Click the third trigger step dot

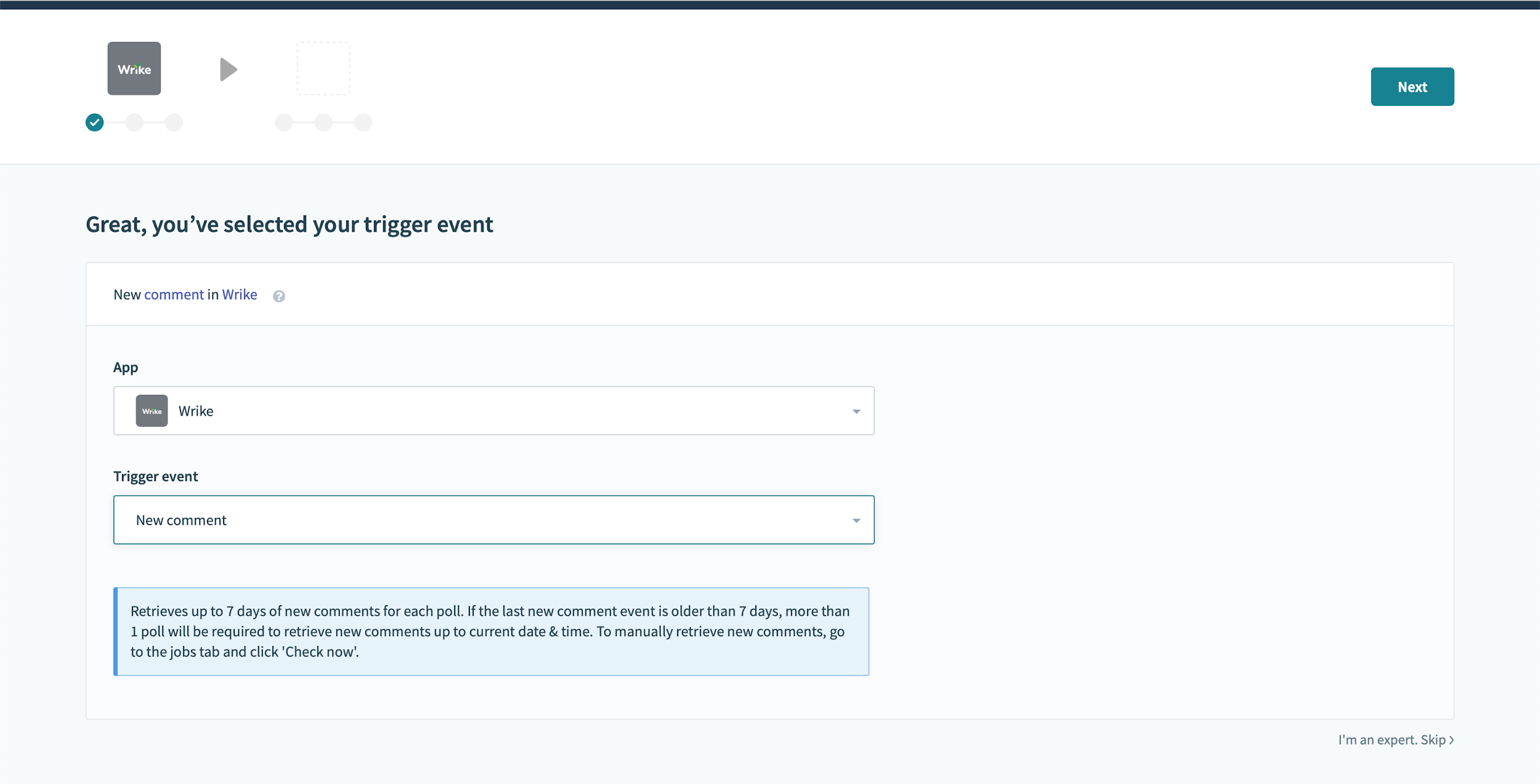pos(174,123)
